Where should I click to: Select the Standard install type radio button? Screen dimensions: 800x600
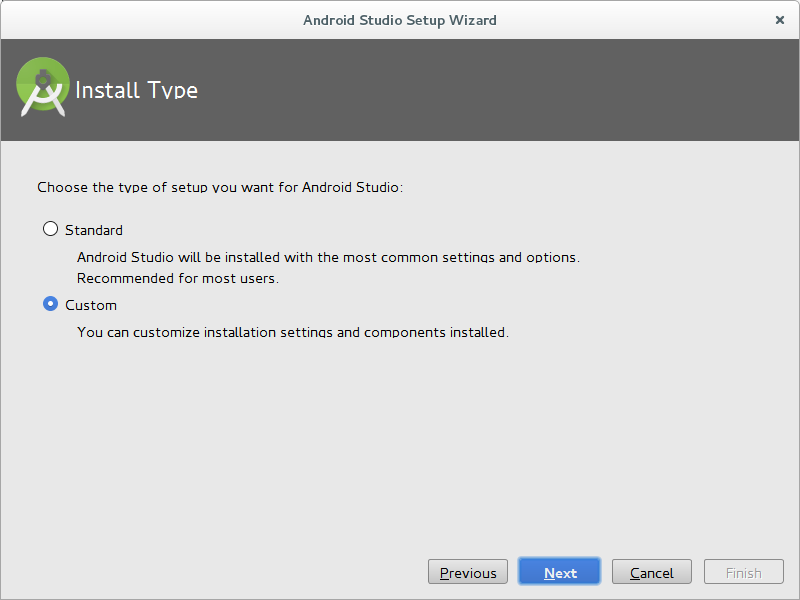[x=51, y=229]
